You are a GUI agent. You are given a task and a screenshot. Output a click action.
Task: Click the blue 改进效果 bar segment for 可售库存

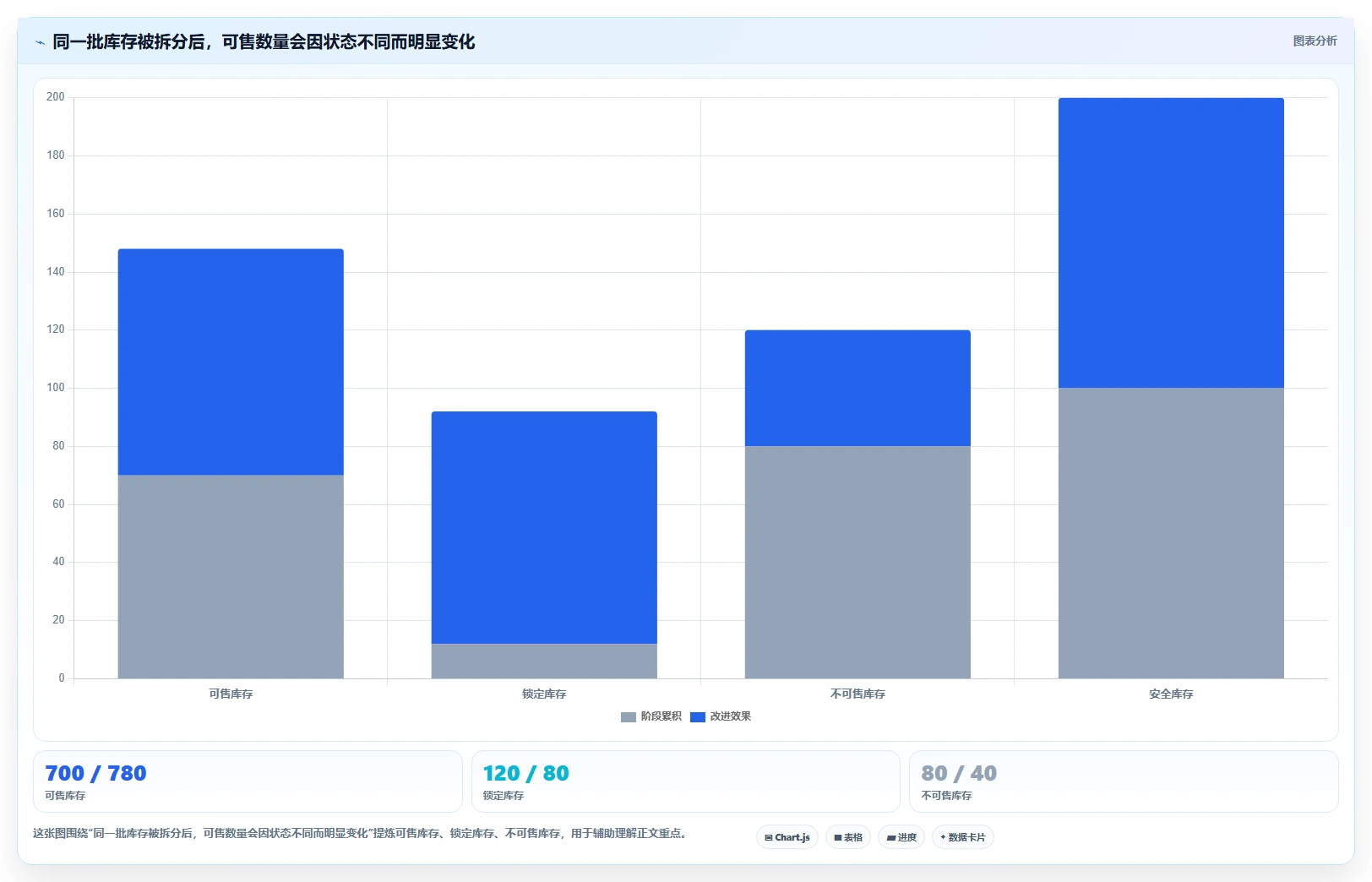point(231,362)
